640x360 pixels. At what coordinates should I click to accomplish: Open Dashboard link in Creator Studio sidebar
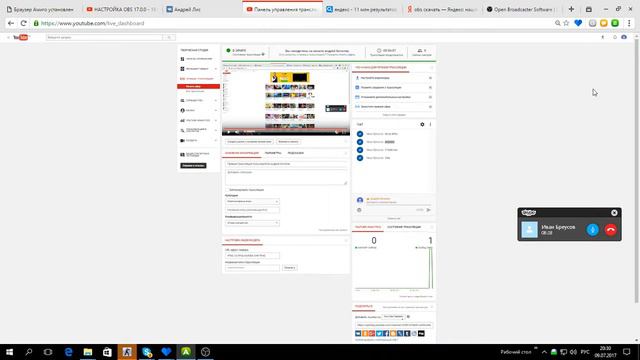click(x=198, y=59)
